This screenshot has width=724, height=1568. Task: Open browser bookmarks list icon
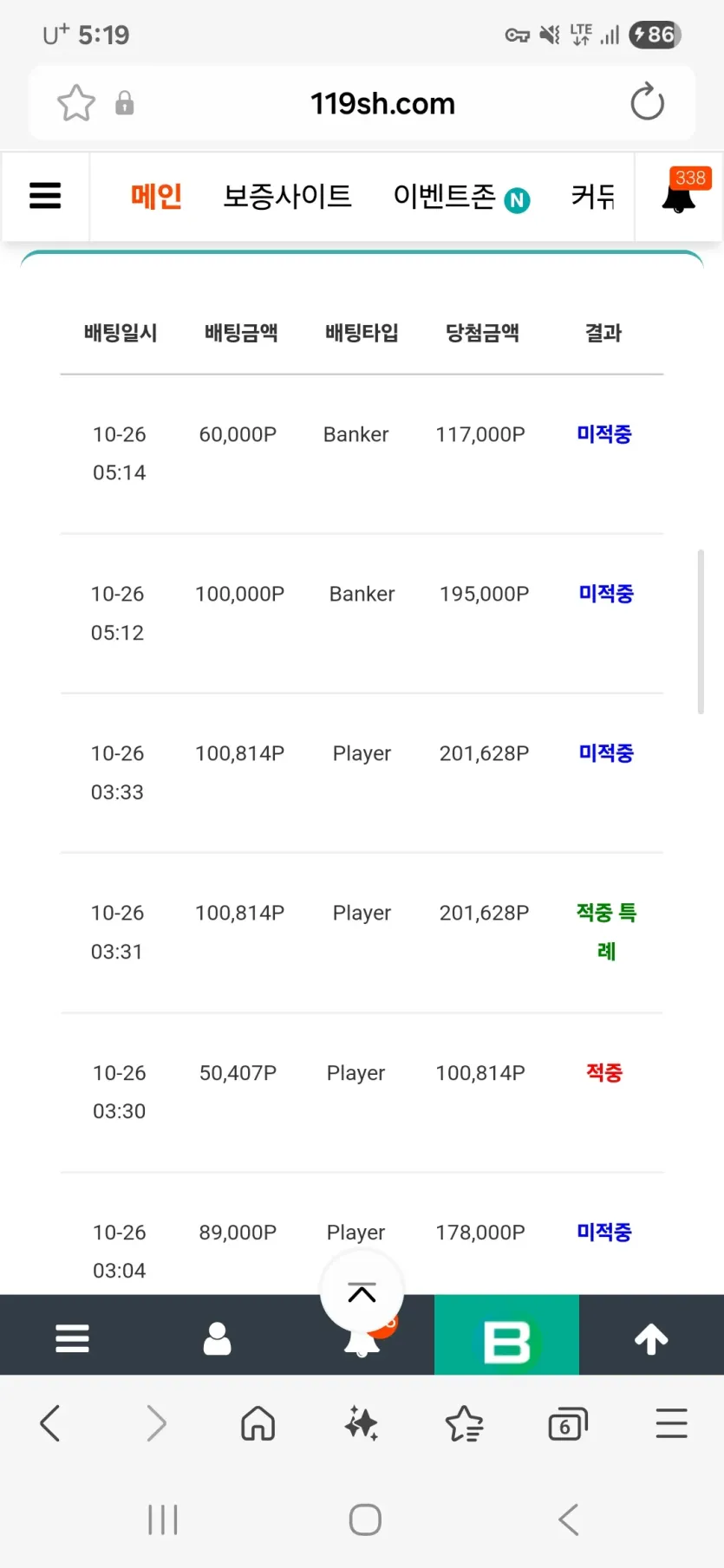pyautogui.click(x=465, y=1423)
